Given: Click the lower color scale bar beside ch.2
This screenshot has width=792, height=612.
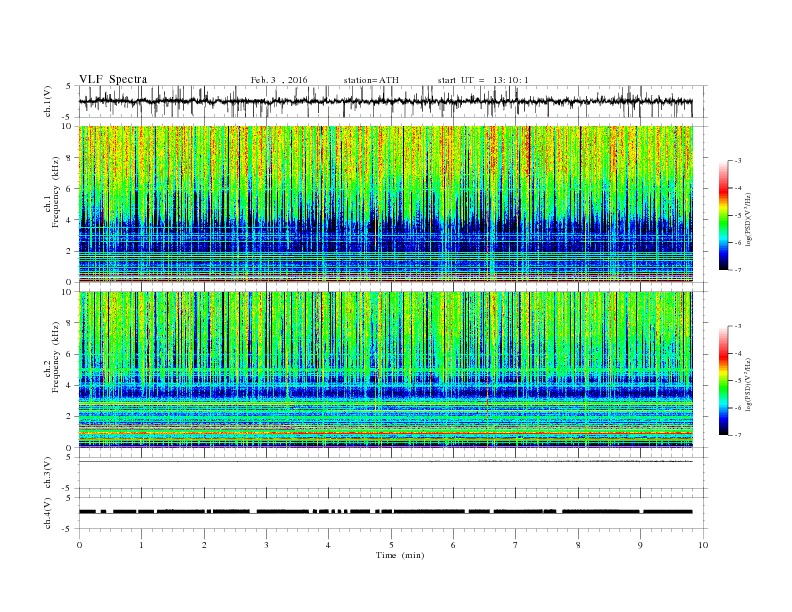Looking at the screenshot, I should tap(723, 381).
